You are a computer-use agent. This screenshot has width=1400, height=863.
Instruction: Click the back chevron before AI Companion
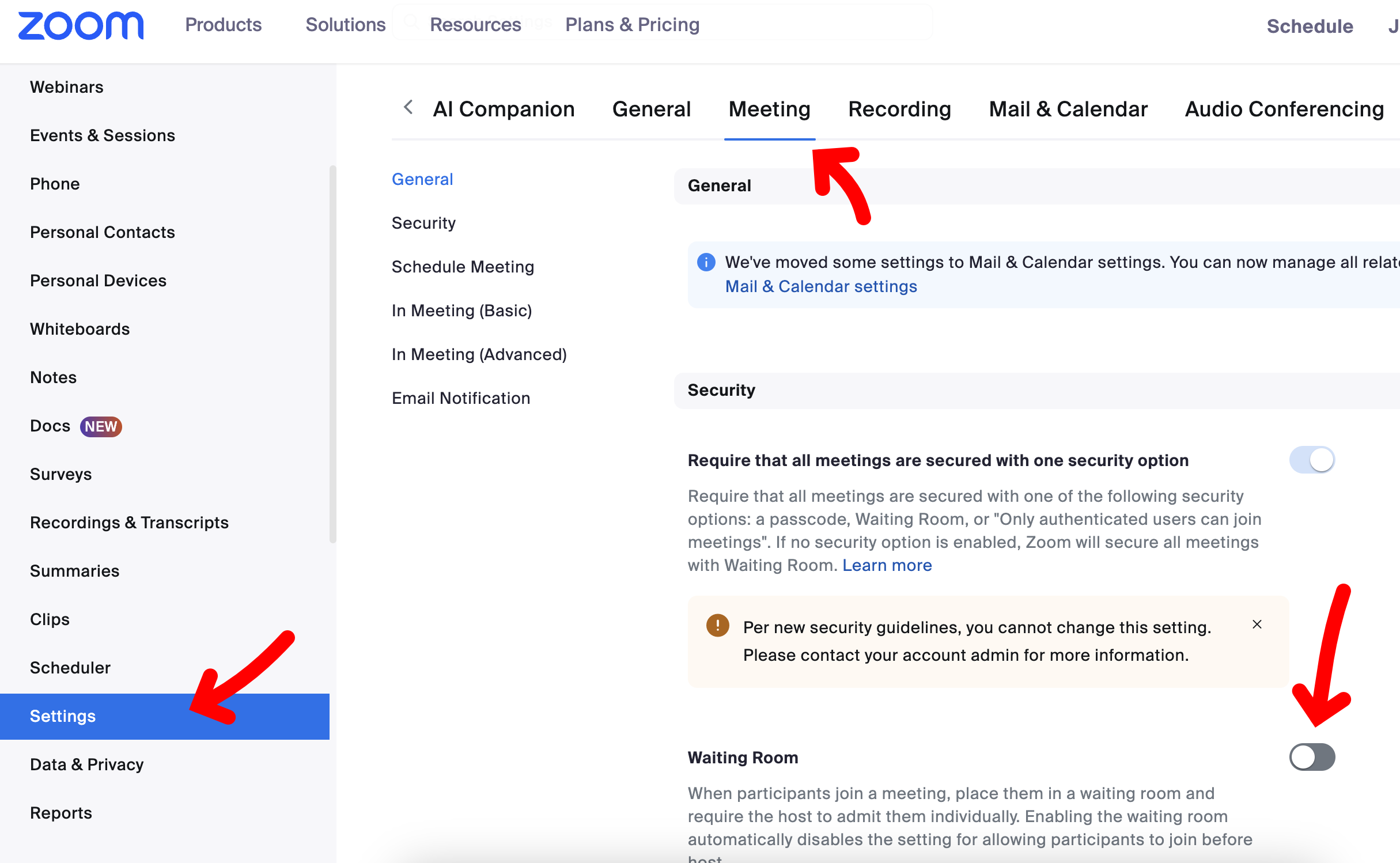408,107
